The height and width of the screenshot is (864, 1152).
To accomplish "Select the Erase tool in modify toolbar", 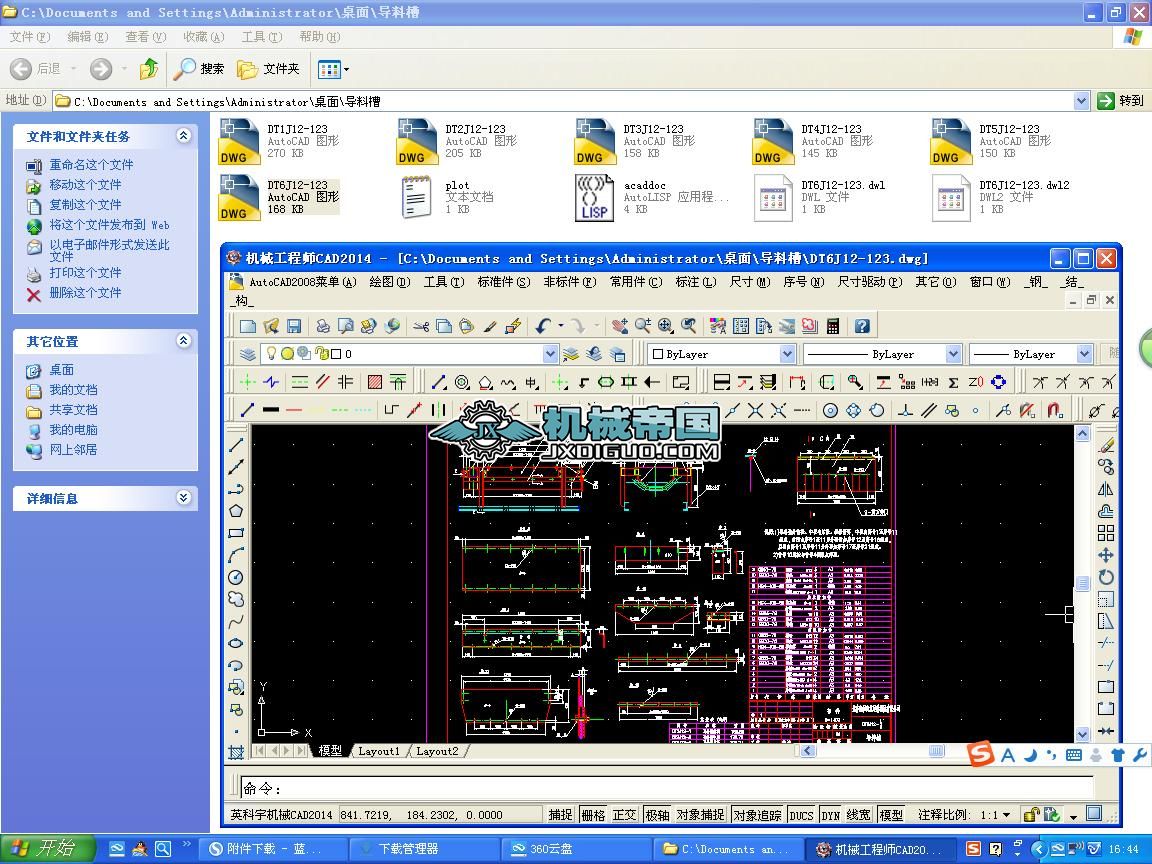I will click(x=1106, y=445).
